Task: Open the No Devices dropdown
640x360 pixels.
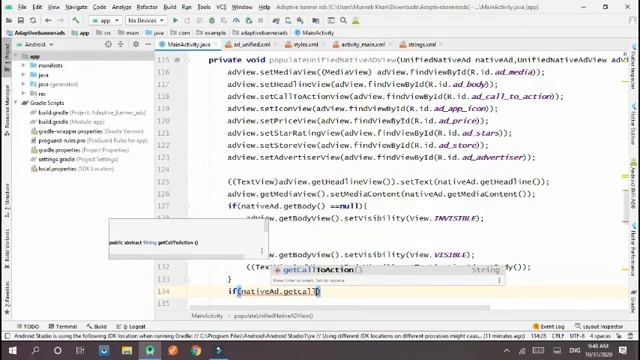Action: (145, 20)
